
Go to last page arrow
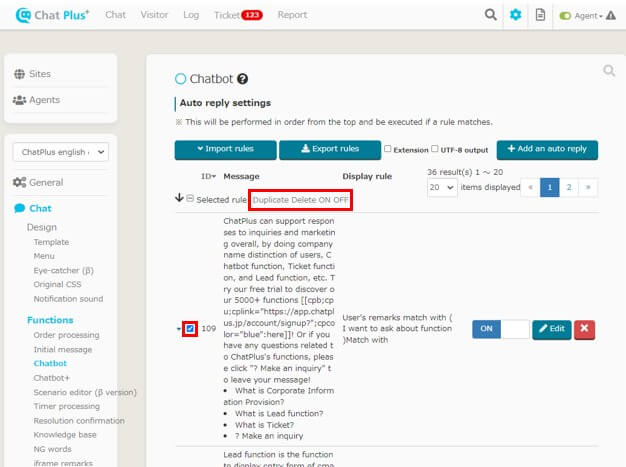[x=588, y=187]
